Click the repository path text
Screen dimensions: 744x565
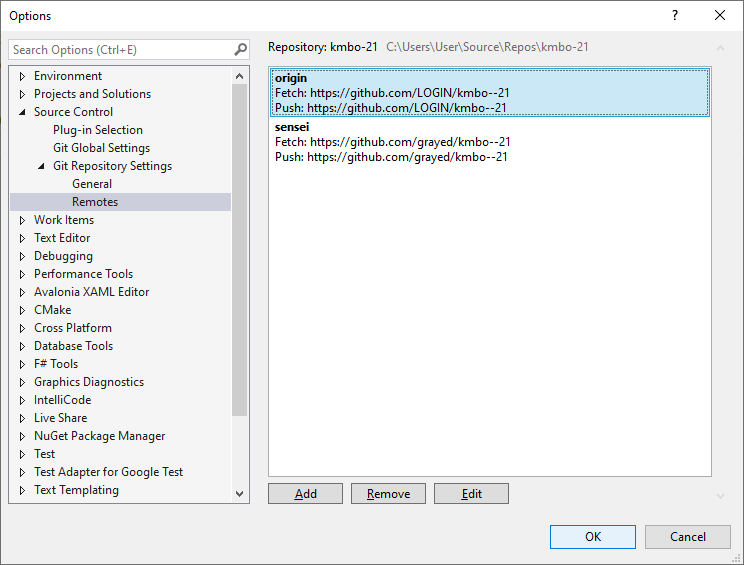tap(487, 47)
